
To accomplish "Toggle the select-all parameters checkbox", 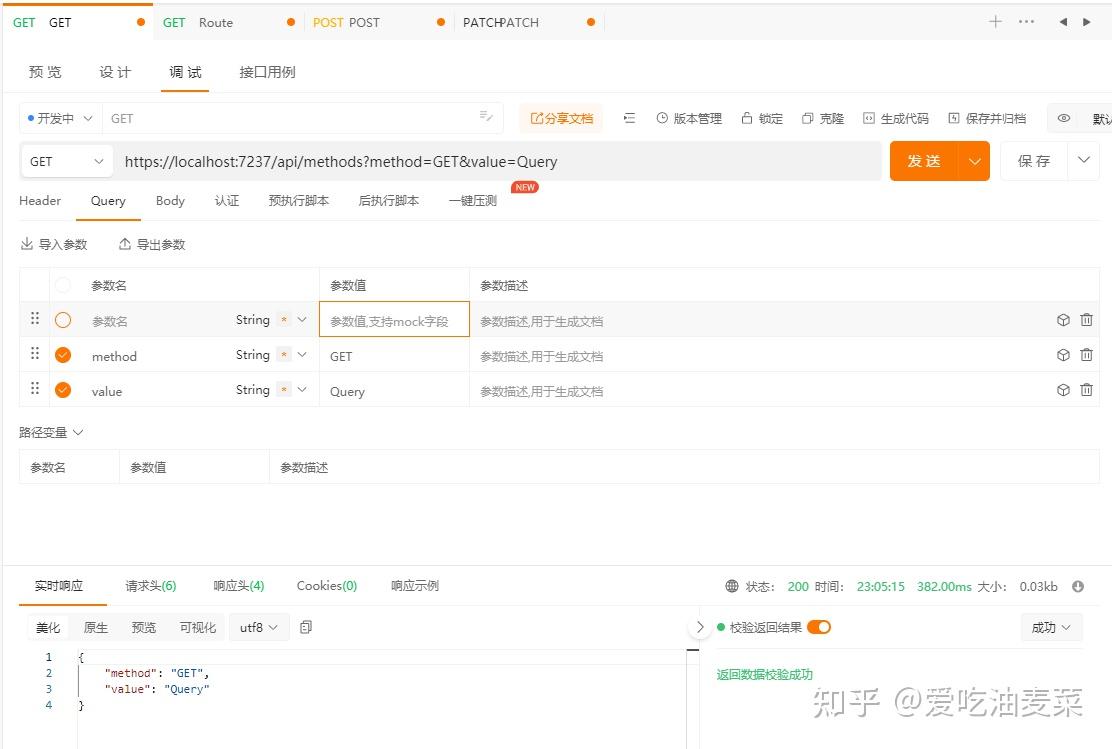I will (63, 285).
